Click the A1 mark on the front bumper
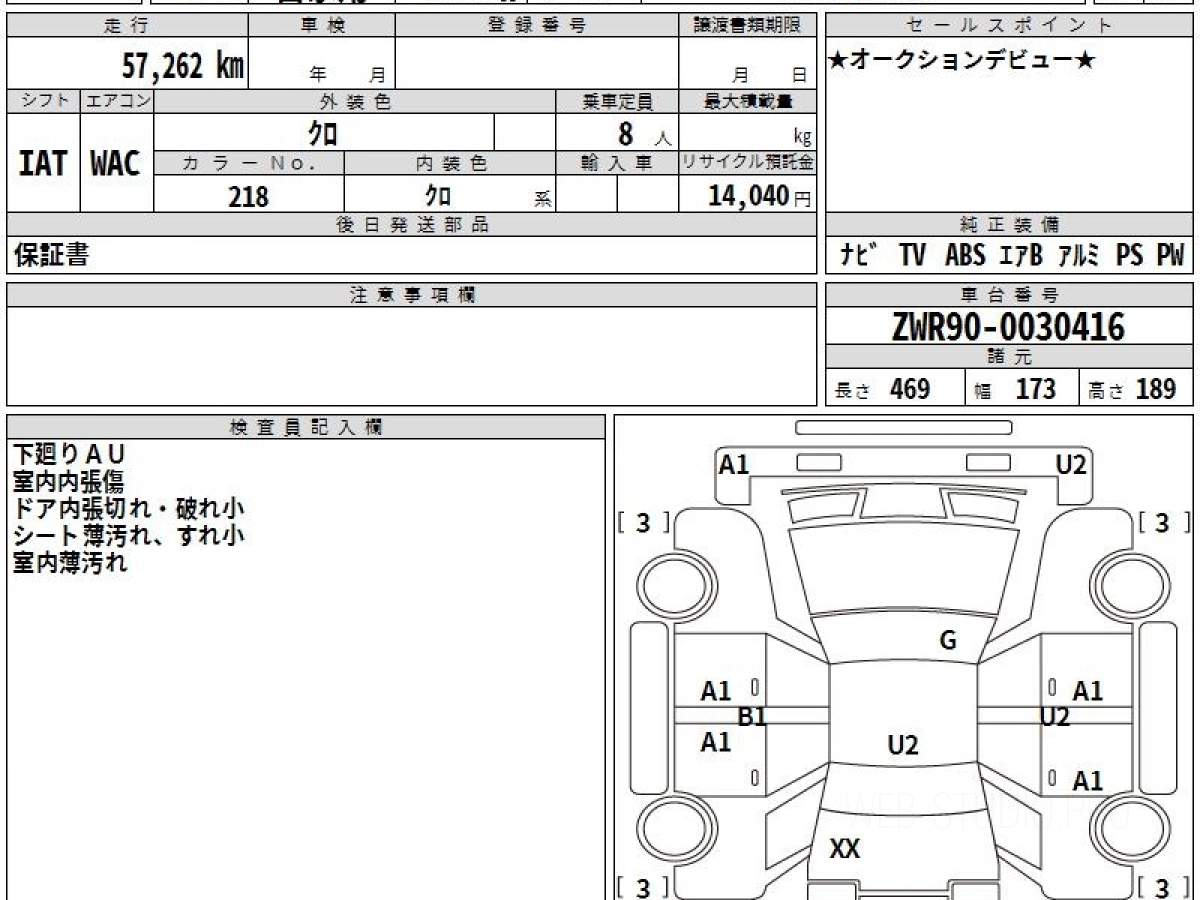1200x900 pixels. (735, 463)
